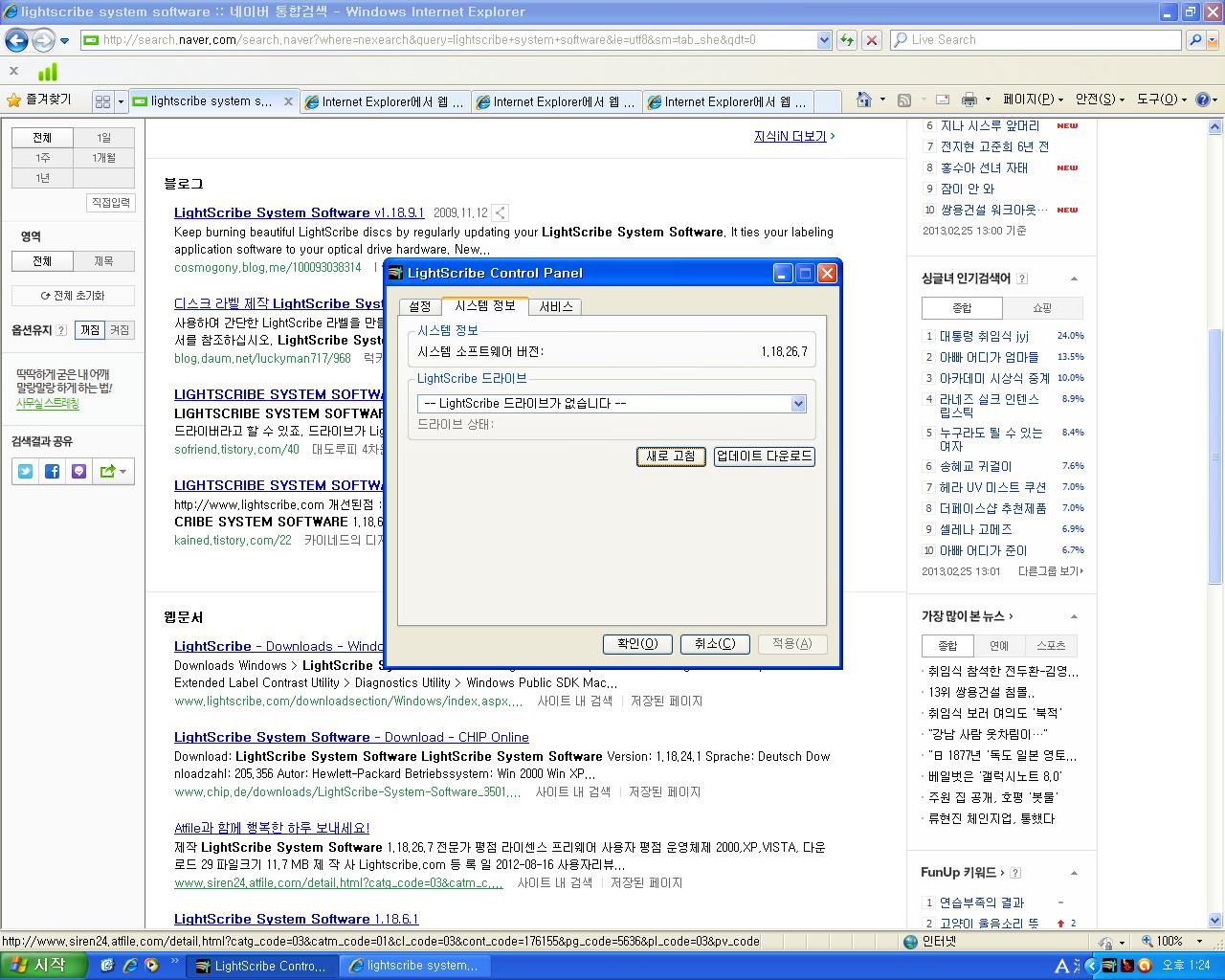Open LightScribe System Software v1.18.9.1 blog link

299,212
